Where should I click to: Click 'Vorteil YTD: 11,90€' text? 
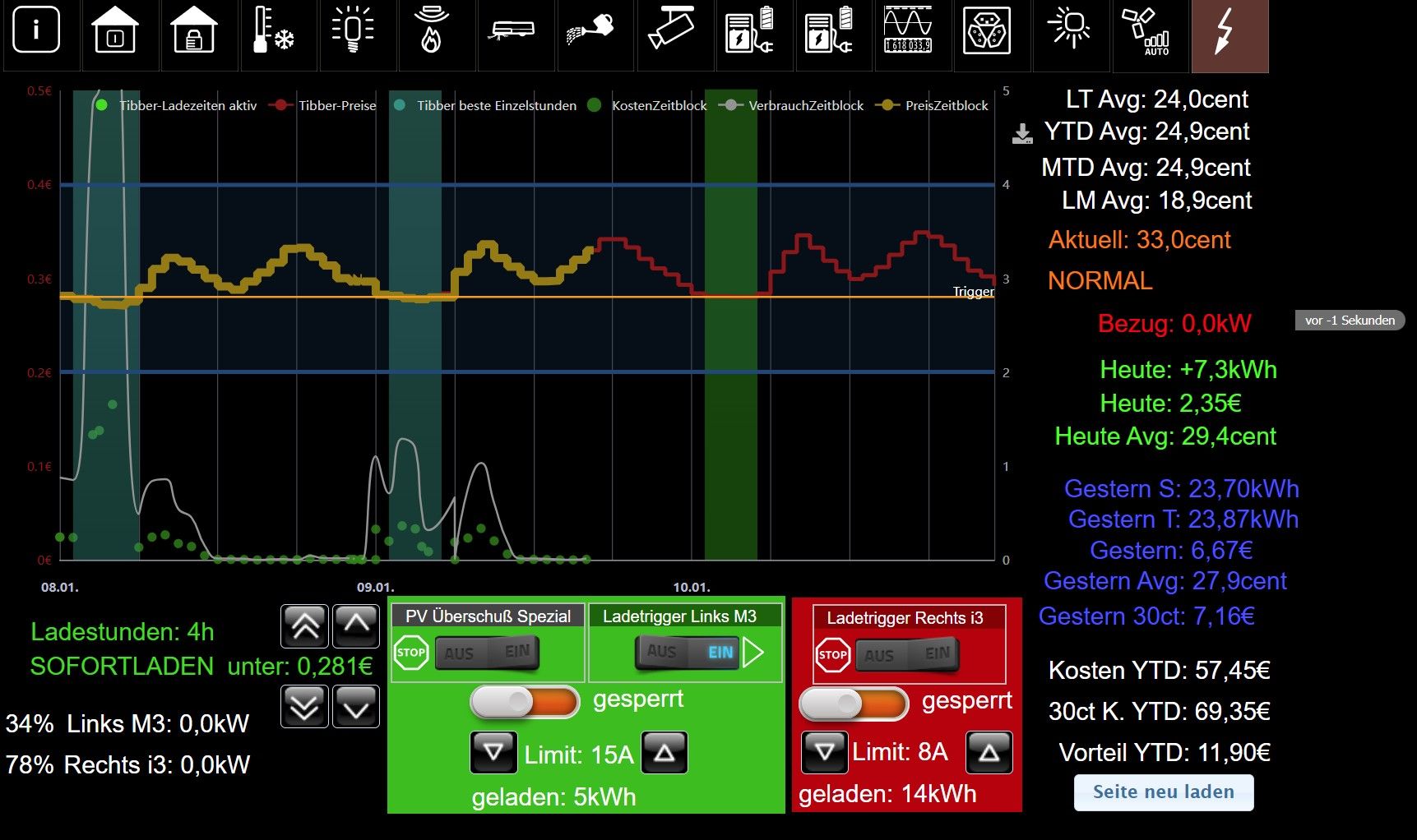tap(1165, 752)
